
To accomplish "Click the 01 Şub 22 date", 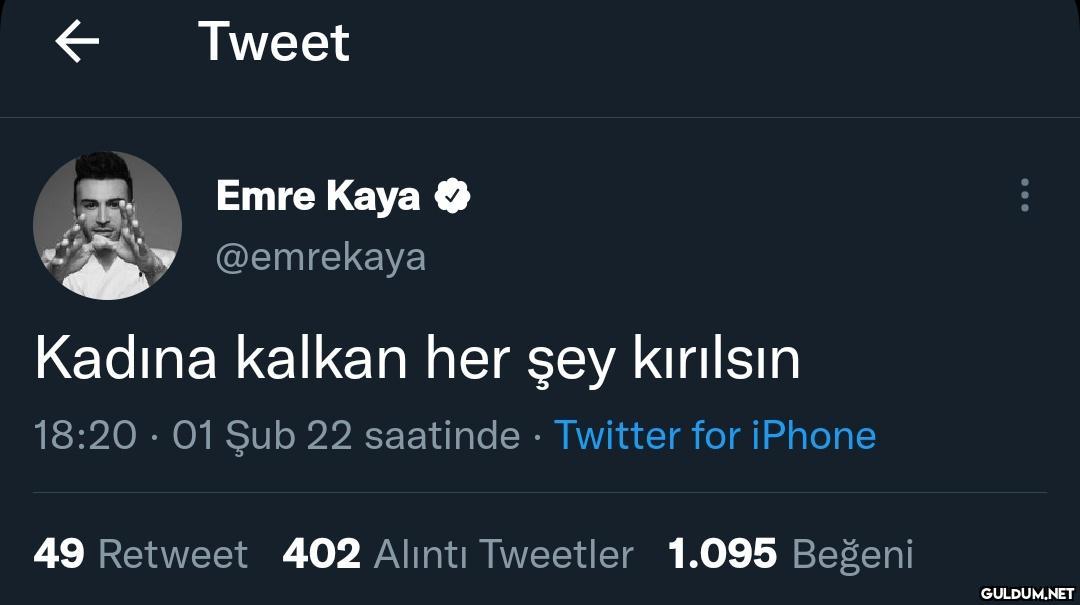I will click(x=262, y=435).
